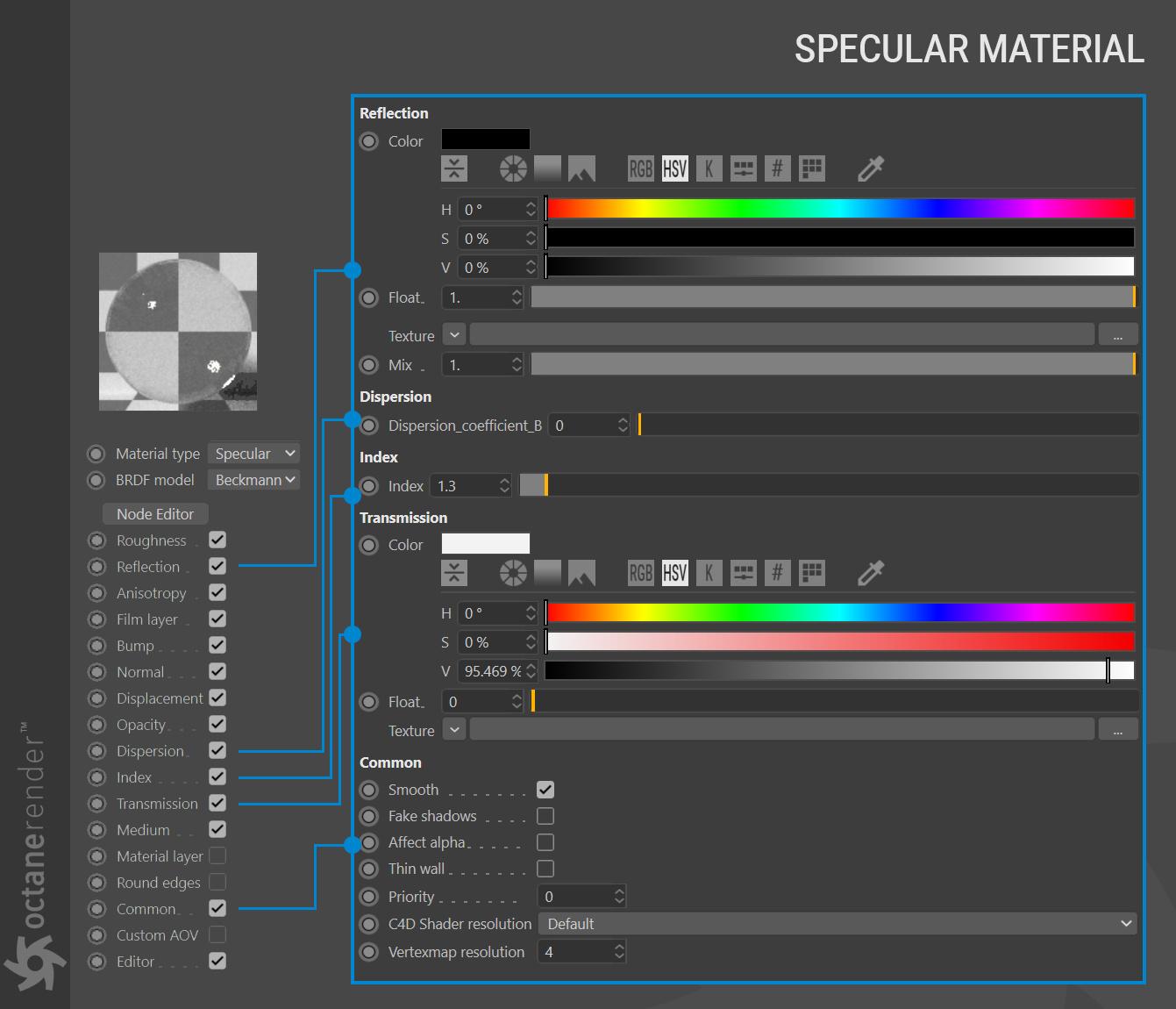Open the color wheel mode in Reflection

click(513, 168)
